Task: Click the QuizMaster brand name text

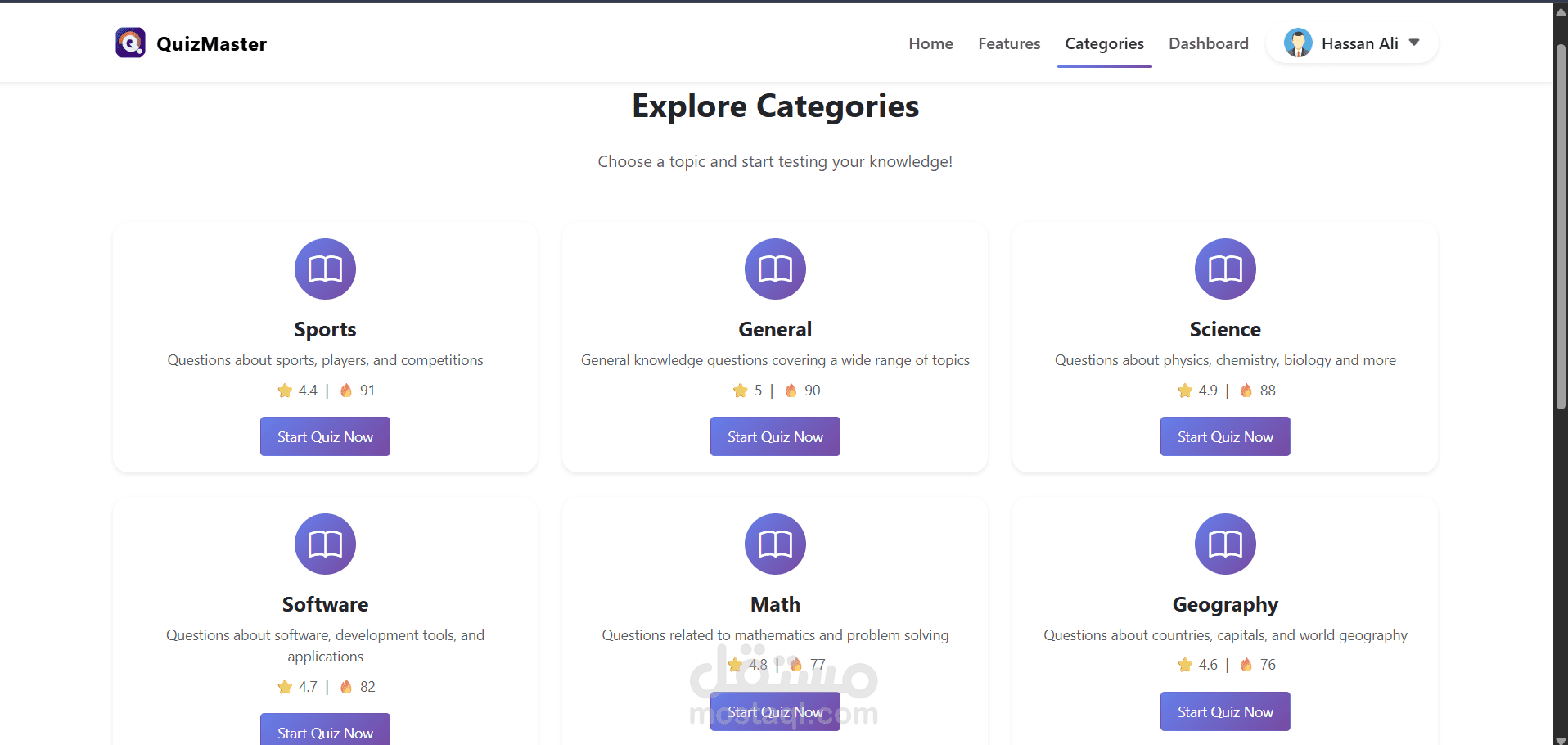Action: tap(211, 44)
